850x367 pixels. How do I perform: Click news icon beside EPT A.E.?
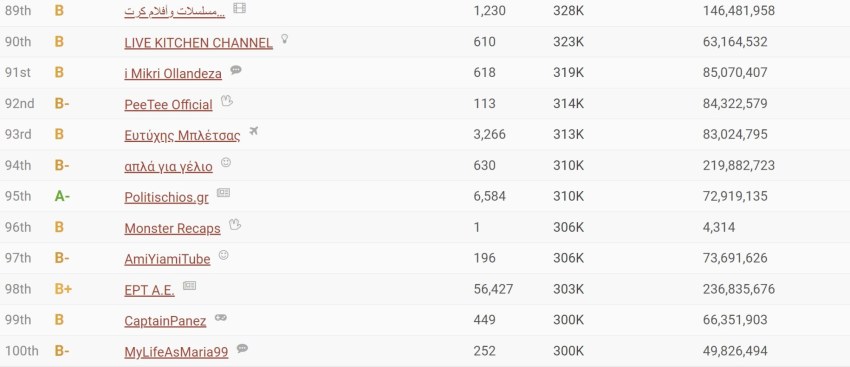189,286
